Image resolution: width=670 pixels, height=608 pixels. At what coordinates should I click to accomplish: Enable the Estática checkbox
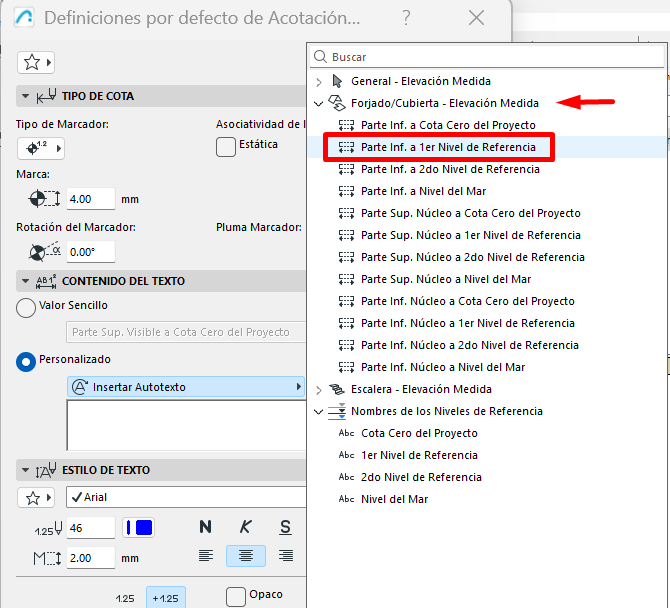point(226,147)
